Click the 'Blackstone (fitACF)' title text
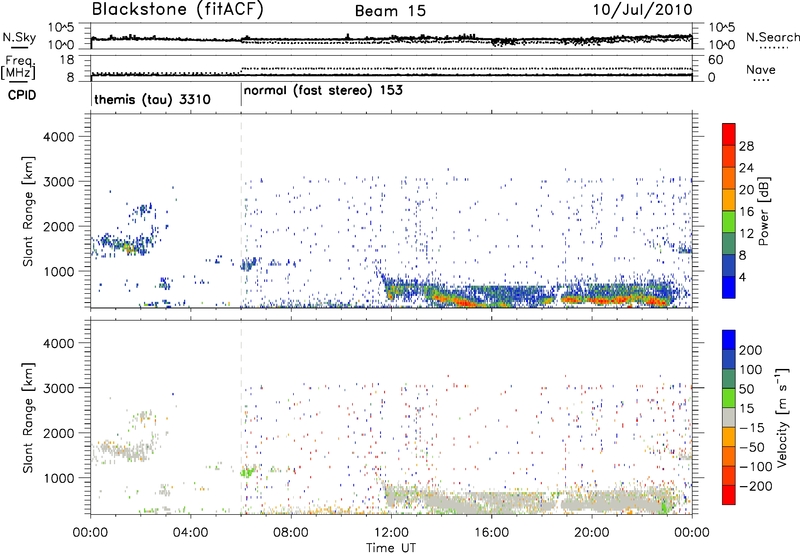The image size is (800, 554). point(178,9)
